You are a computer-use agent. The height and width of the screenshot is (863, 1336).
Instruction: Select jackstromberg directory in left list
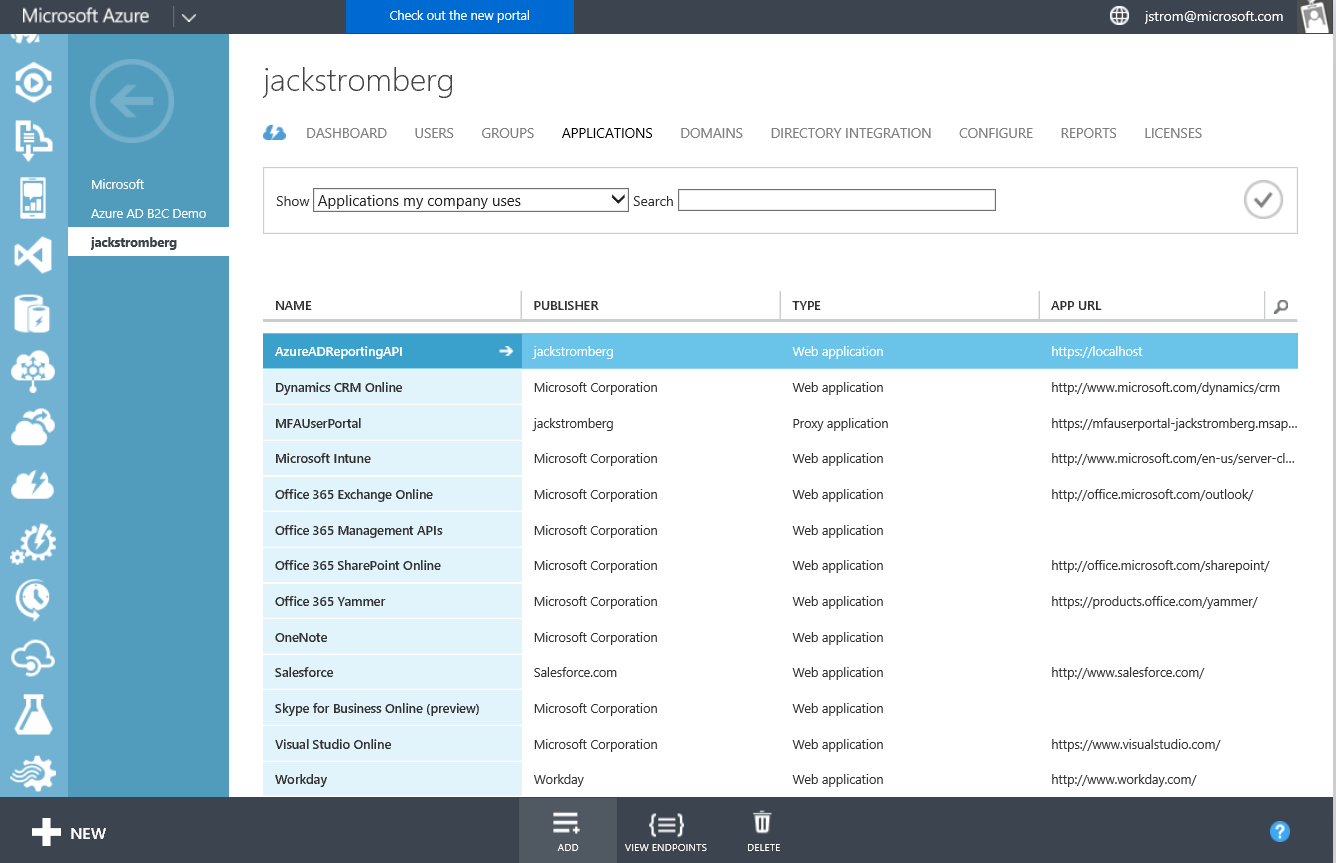pyautogui.click(x=149, y=242)
